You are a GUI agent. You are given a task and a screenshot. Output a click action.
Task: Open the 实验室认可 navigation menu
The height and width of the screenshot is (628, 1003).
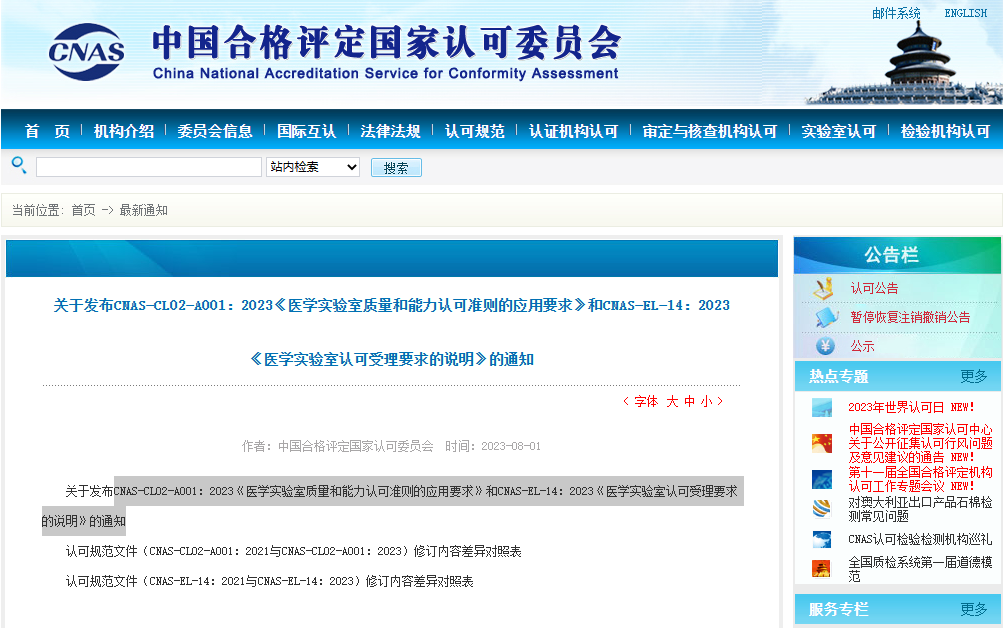click(x=838, y=131)
